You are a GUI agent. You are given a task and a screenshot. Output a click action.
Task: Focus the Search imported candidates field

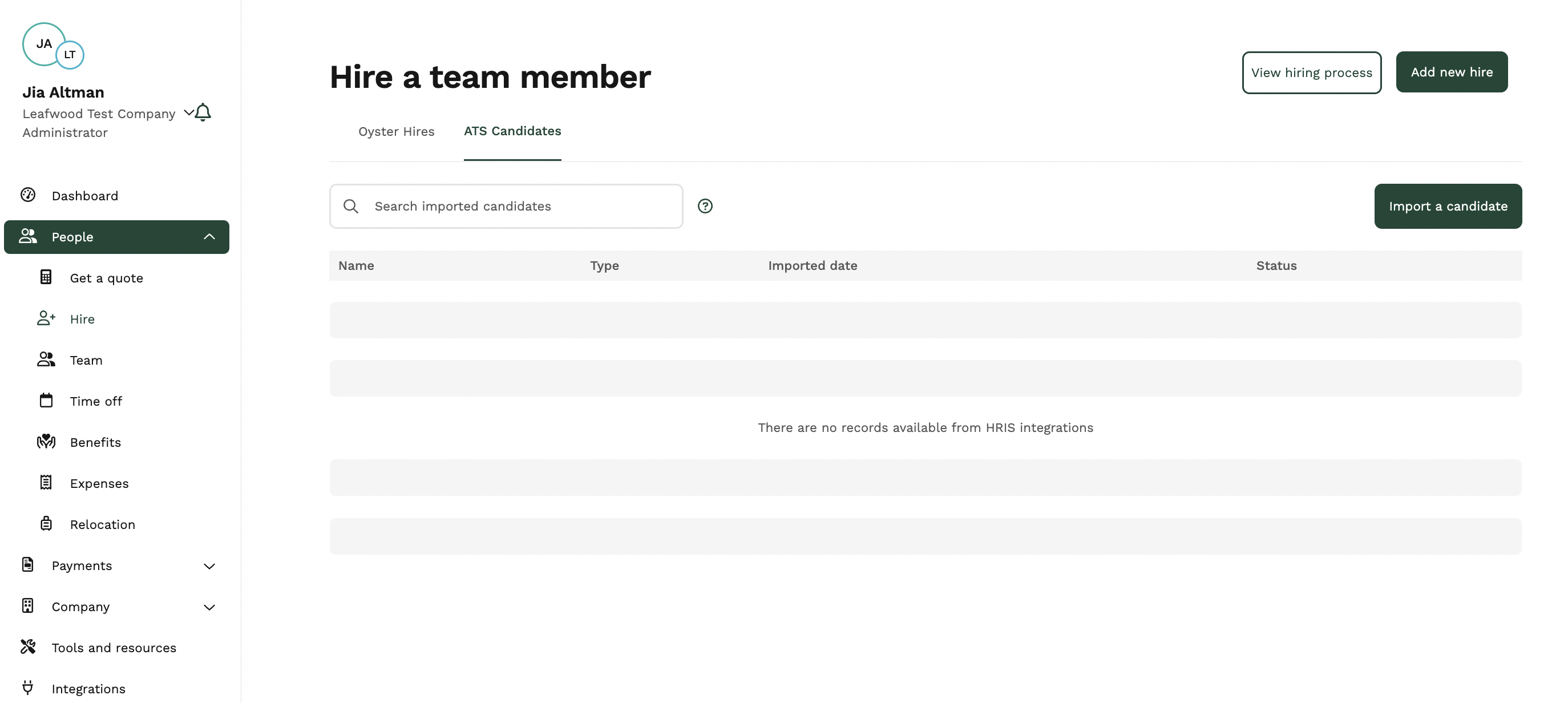click(506, 207)
